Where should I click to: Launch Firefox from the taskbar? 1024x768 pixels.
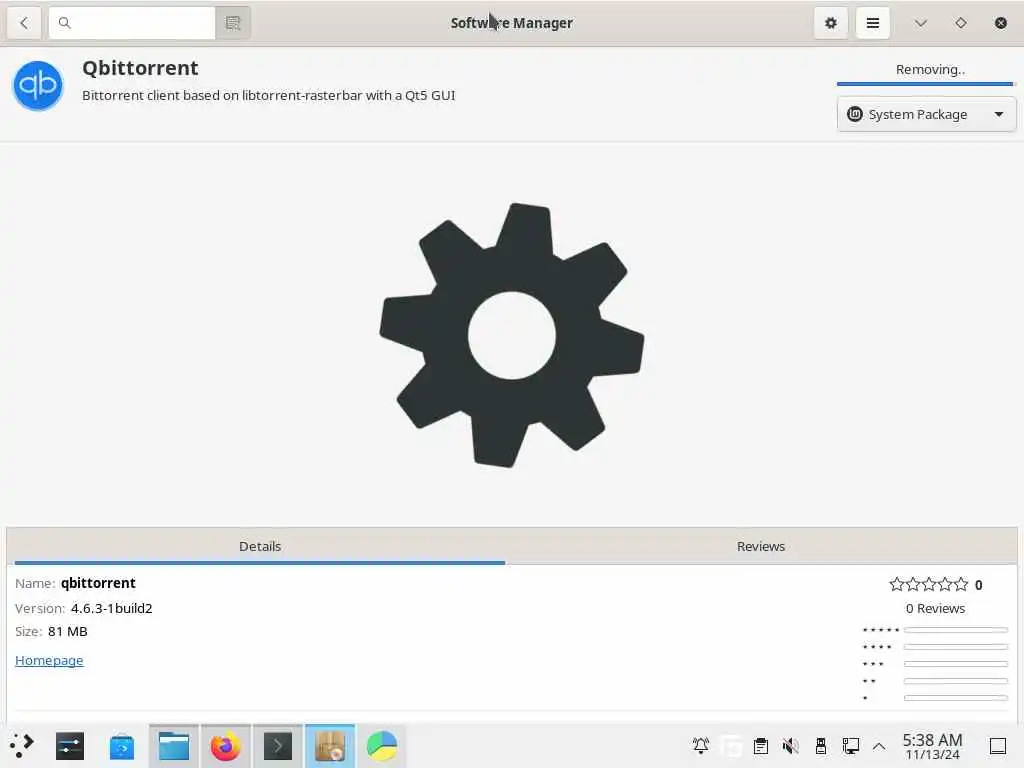tap(225, 746)
